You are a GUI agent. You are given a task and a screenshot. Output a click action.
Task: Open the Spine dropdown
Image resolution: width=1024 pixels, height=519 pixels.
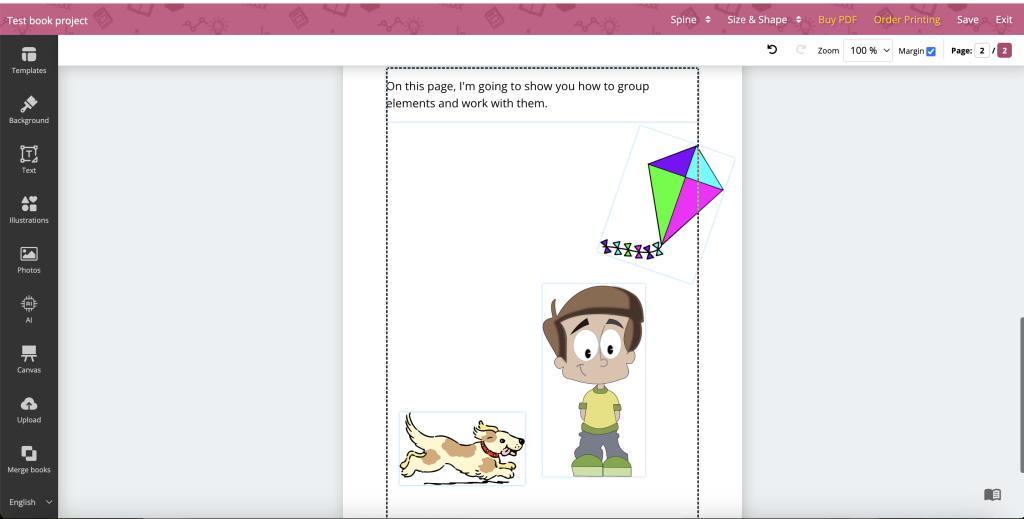[690, 20]
